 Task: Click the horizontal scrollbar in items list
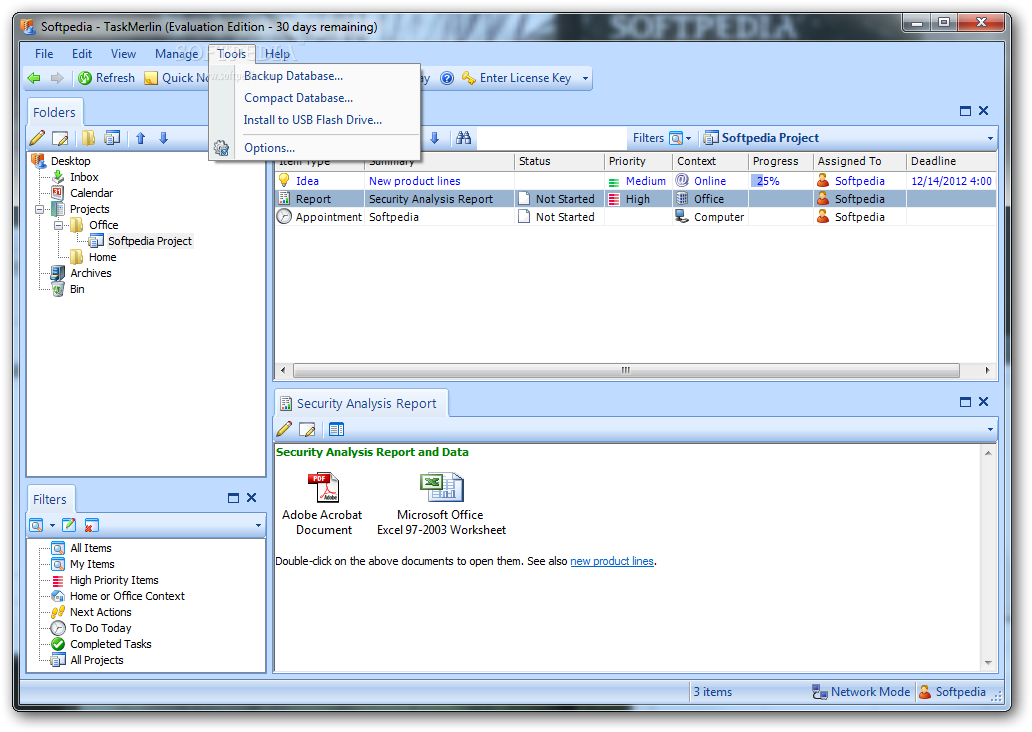click(x=626, y=371)
